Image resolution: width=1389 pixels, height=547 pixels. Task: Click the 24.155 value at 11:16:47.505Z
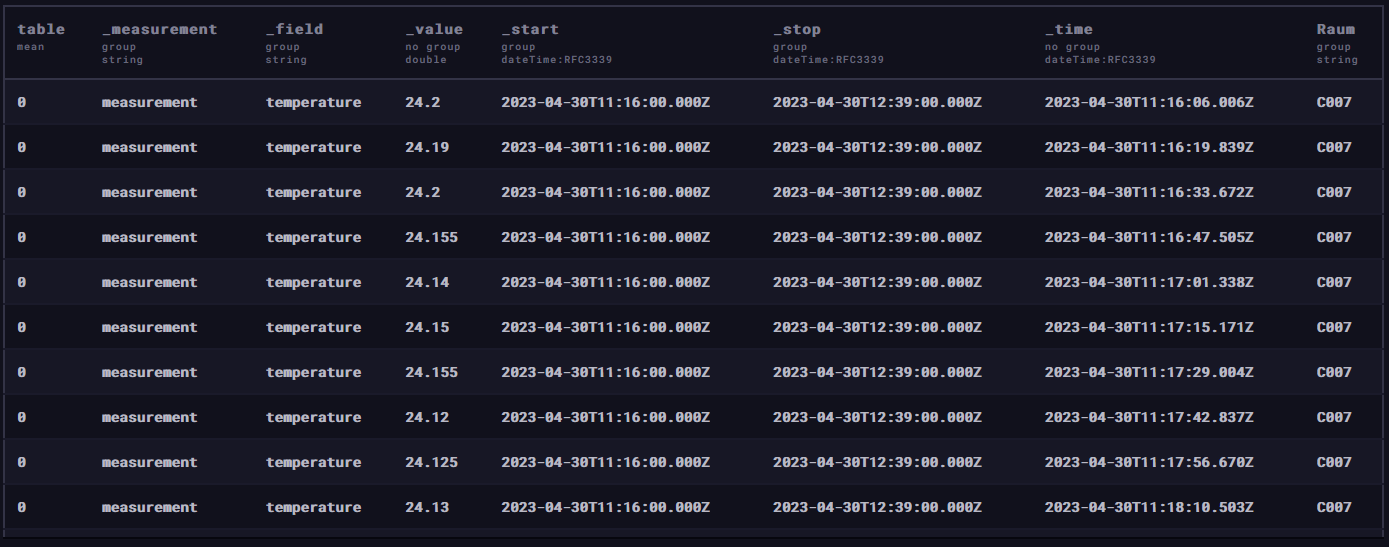click(x=432, y=237)
